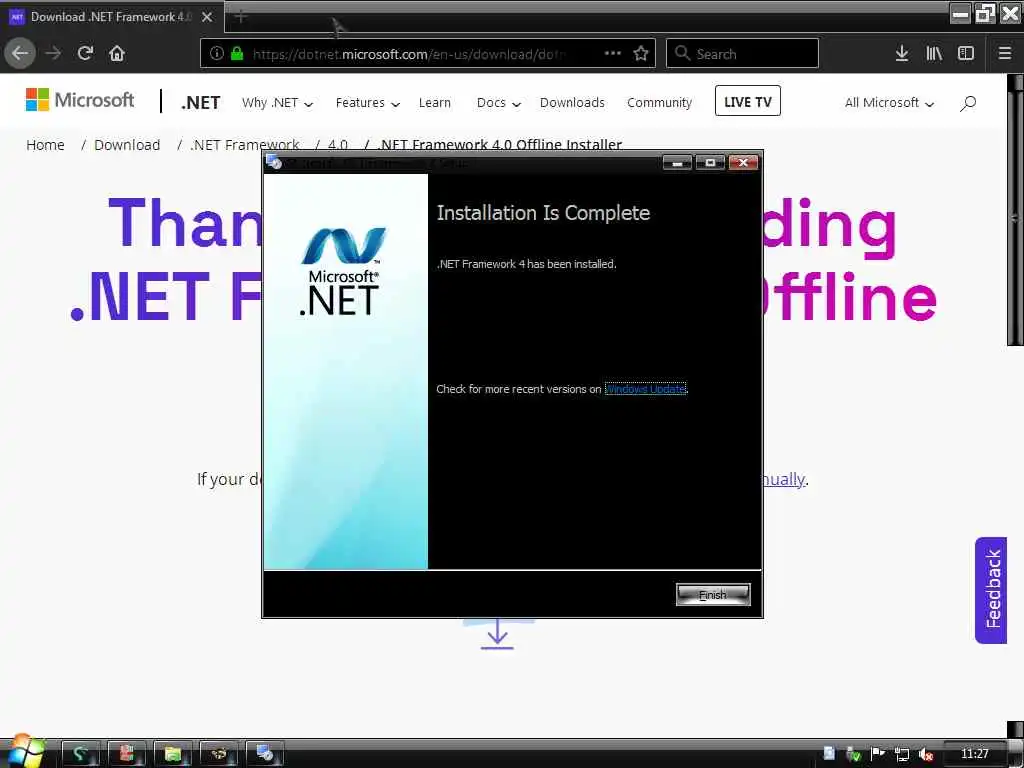Select the .NET setup taskbar button
The height and width of the screenshot is (768, 1024).
264,754
